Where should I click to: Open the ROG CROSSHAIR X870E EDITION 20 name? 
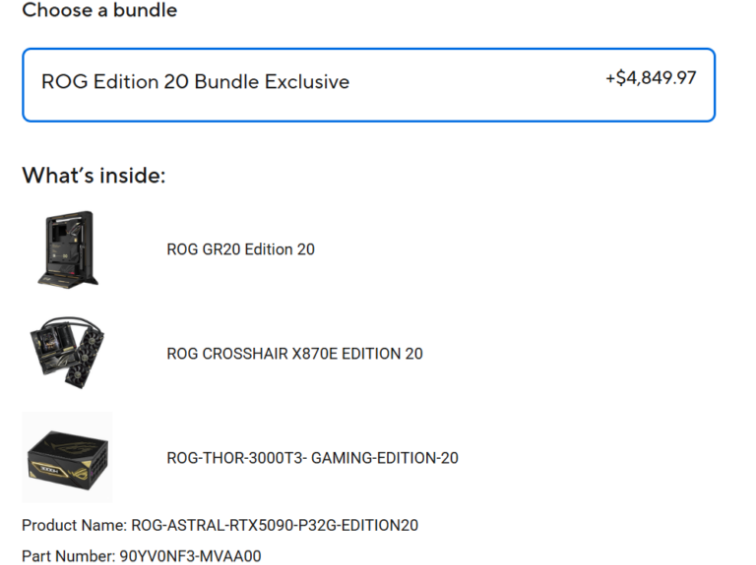click(x=295, y=353)
